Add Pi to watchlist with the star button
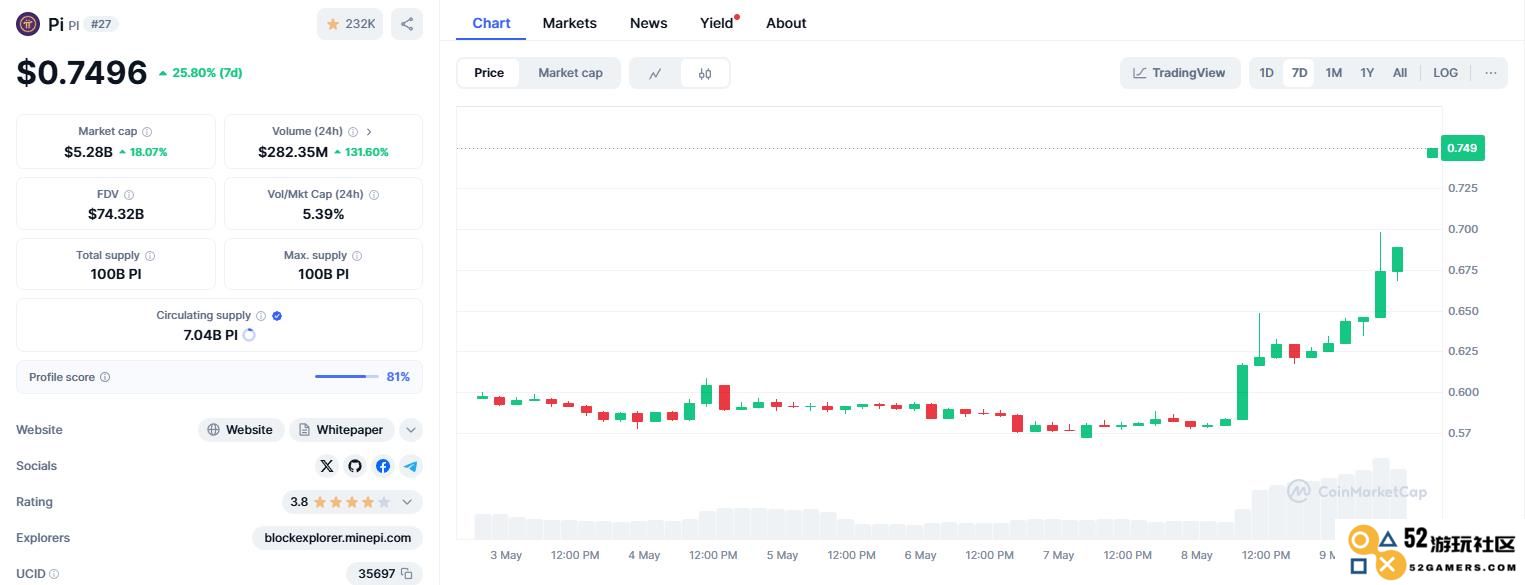The width and height of the screenshot is (1525, 585). point(350,24)
